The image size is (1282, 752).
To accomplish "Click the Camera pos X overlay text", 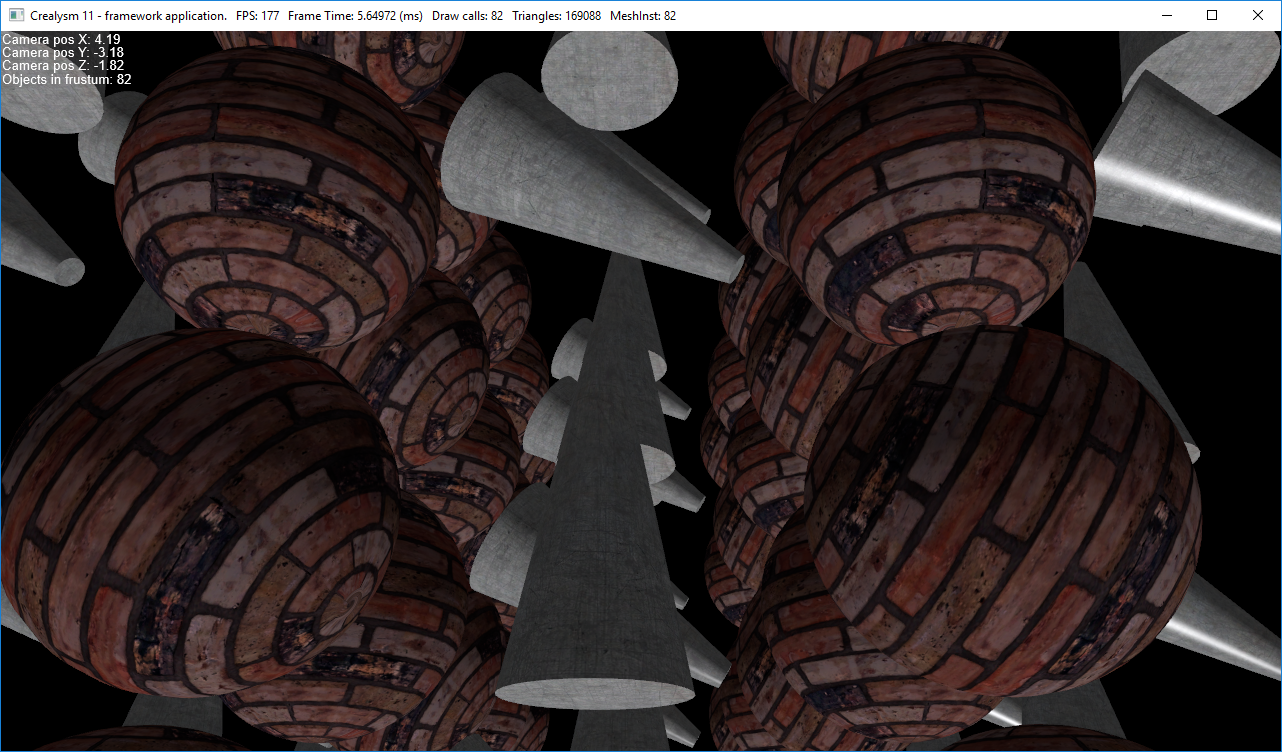I will point(62,40).
